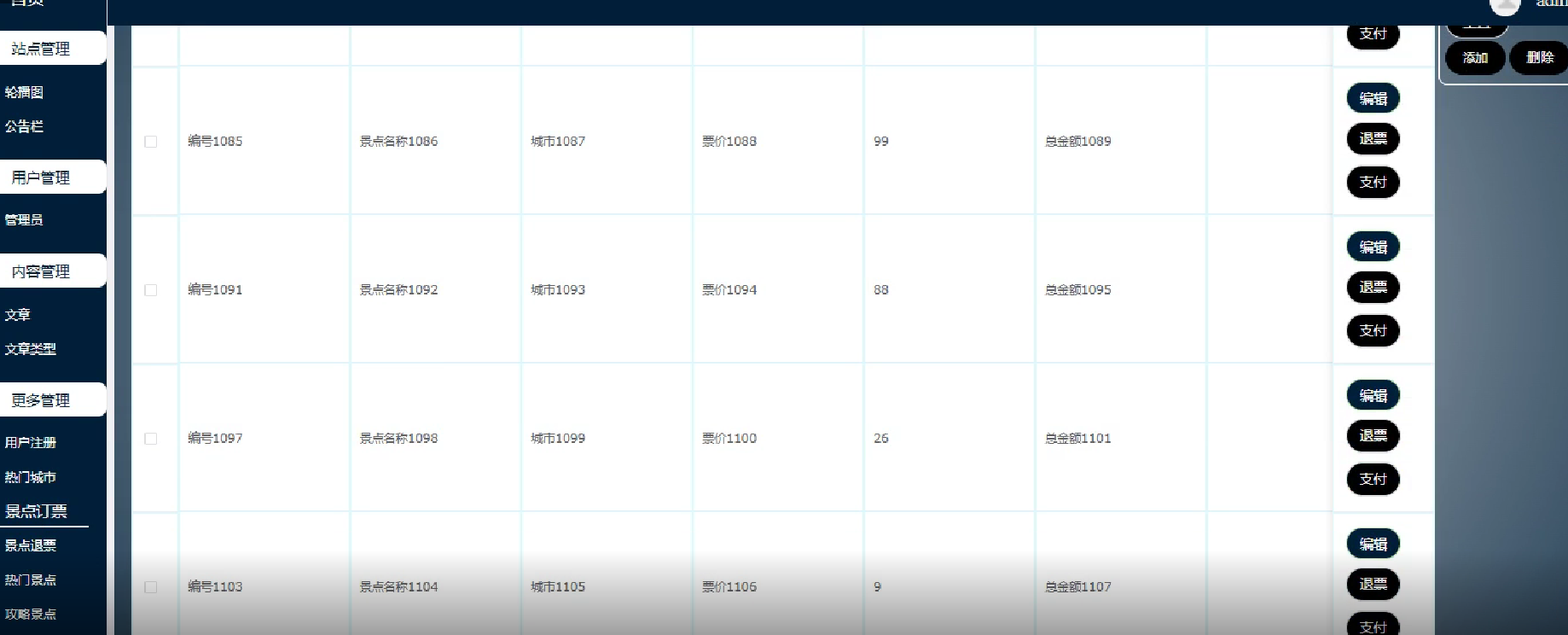Image resolution: width=1568 pixels, height=635 pixels.
Task: Click cell 票价1094
Action: (729, 290)
